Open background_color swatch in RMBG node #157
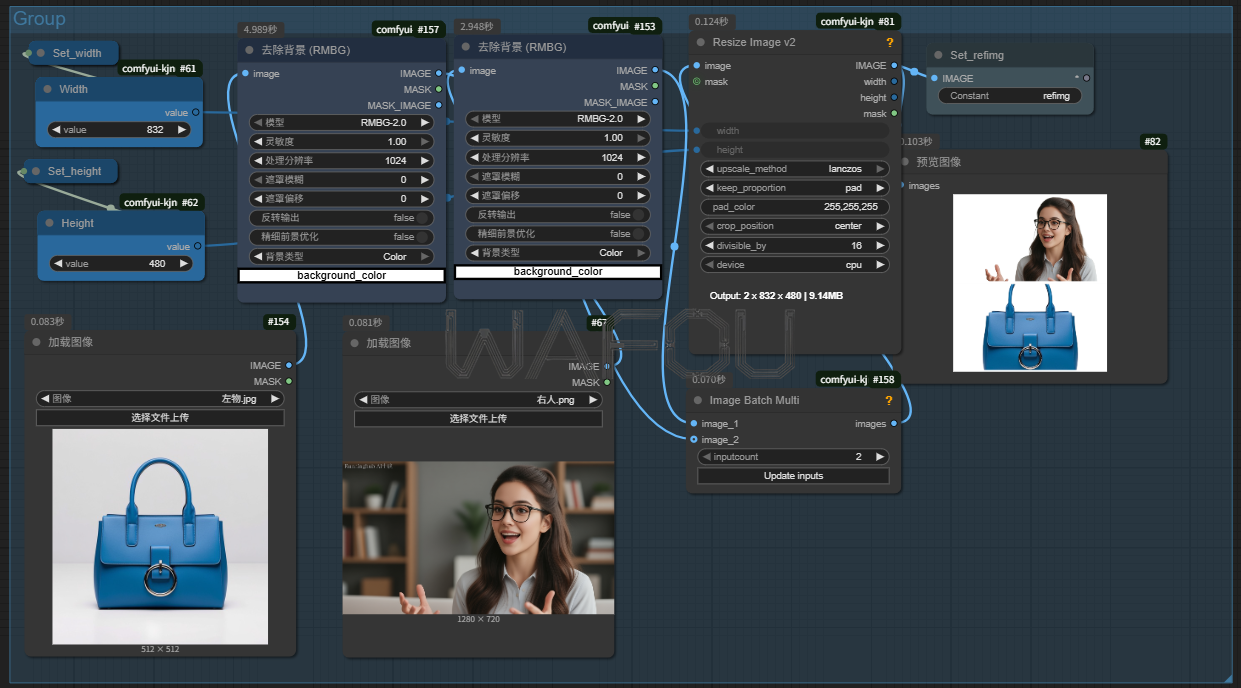The height and width of the screenshot is (688, 1241). [x=341, y=275]
